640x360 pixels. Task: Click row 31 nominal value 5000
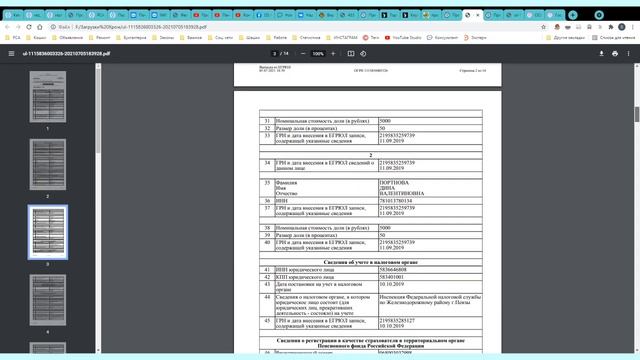385,121
